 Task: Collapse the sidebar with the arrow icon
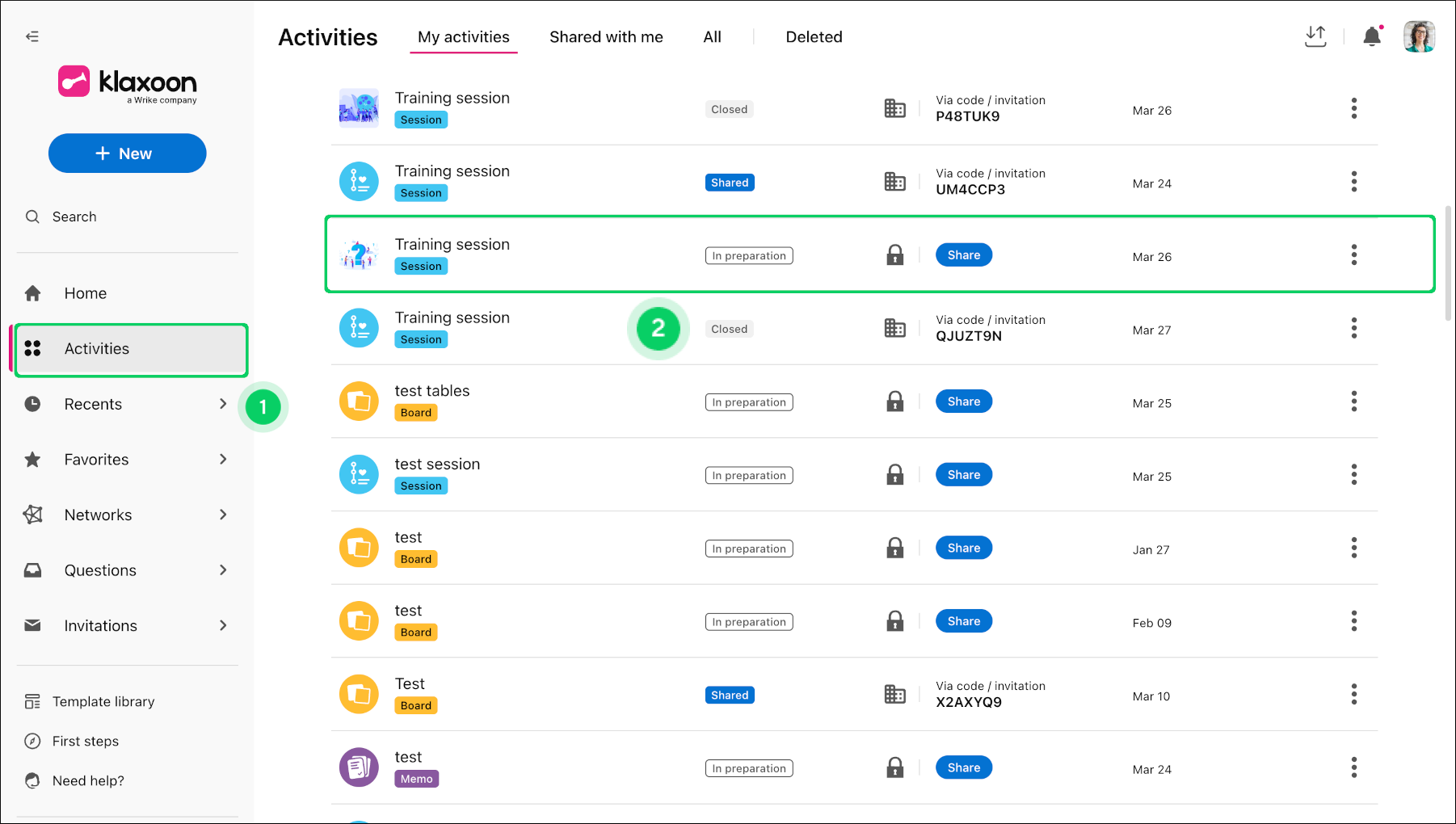(32, 36)
